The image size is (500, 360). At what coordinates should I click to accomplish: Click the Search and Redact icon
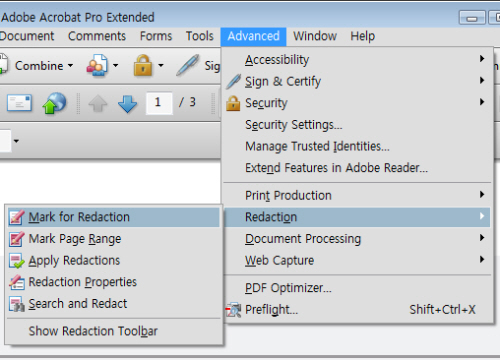click(x=17, y=304)
